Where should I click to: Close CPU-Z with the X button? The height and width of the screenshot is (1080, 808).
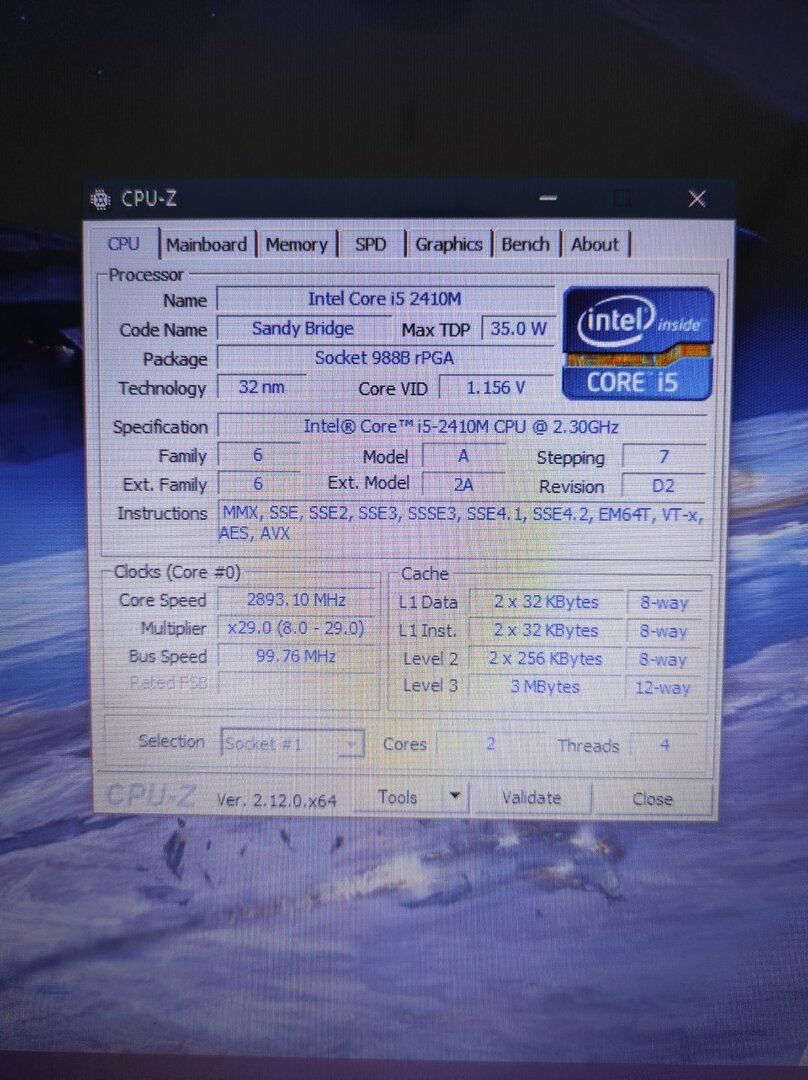point(697,199)
